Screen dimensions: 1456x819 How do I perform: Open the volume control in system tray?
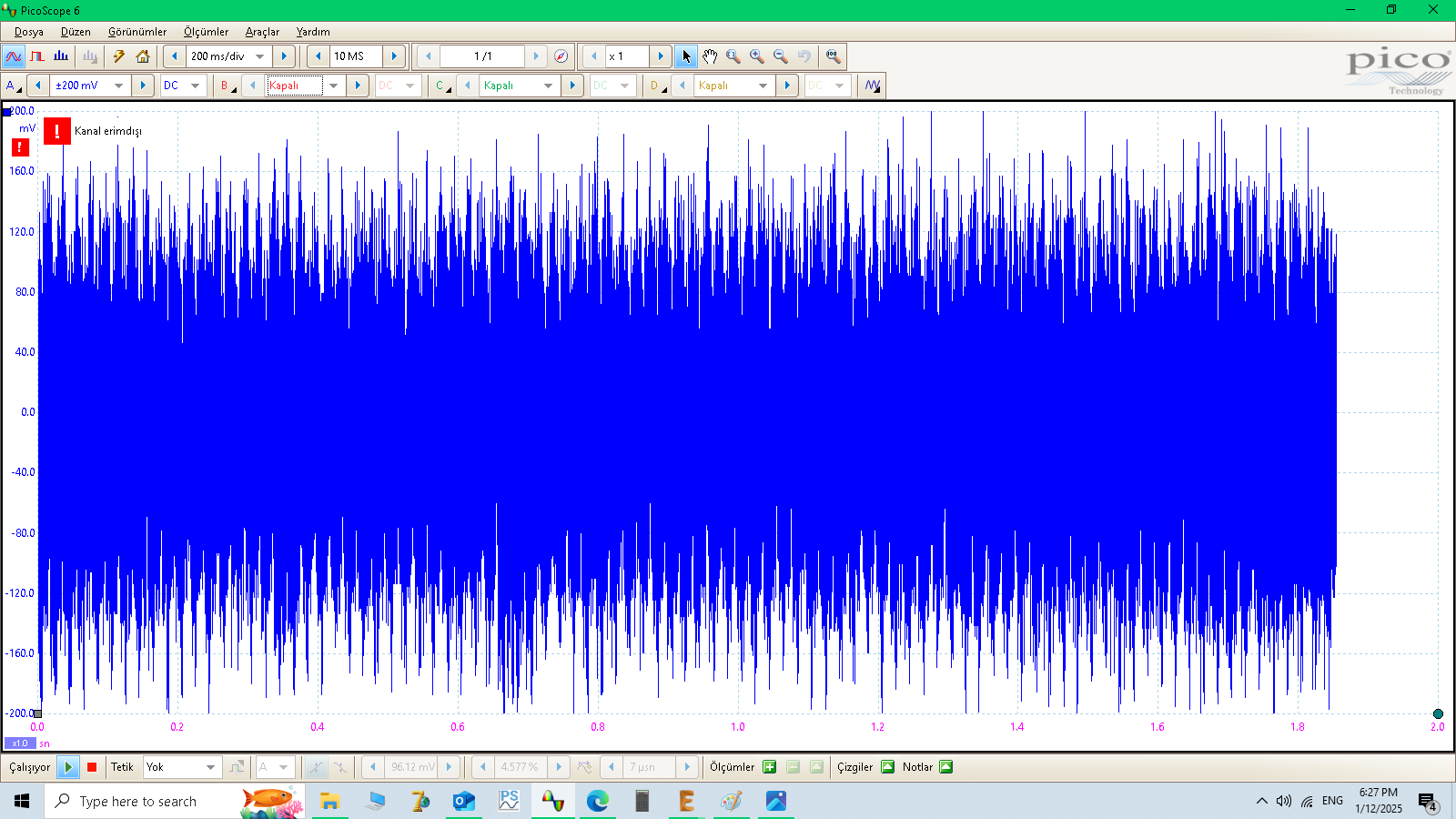coord(1284,801)
